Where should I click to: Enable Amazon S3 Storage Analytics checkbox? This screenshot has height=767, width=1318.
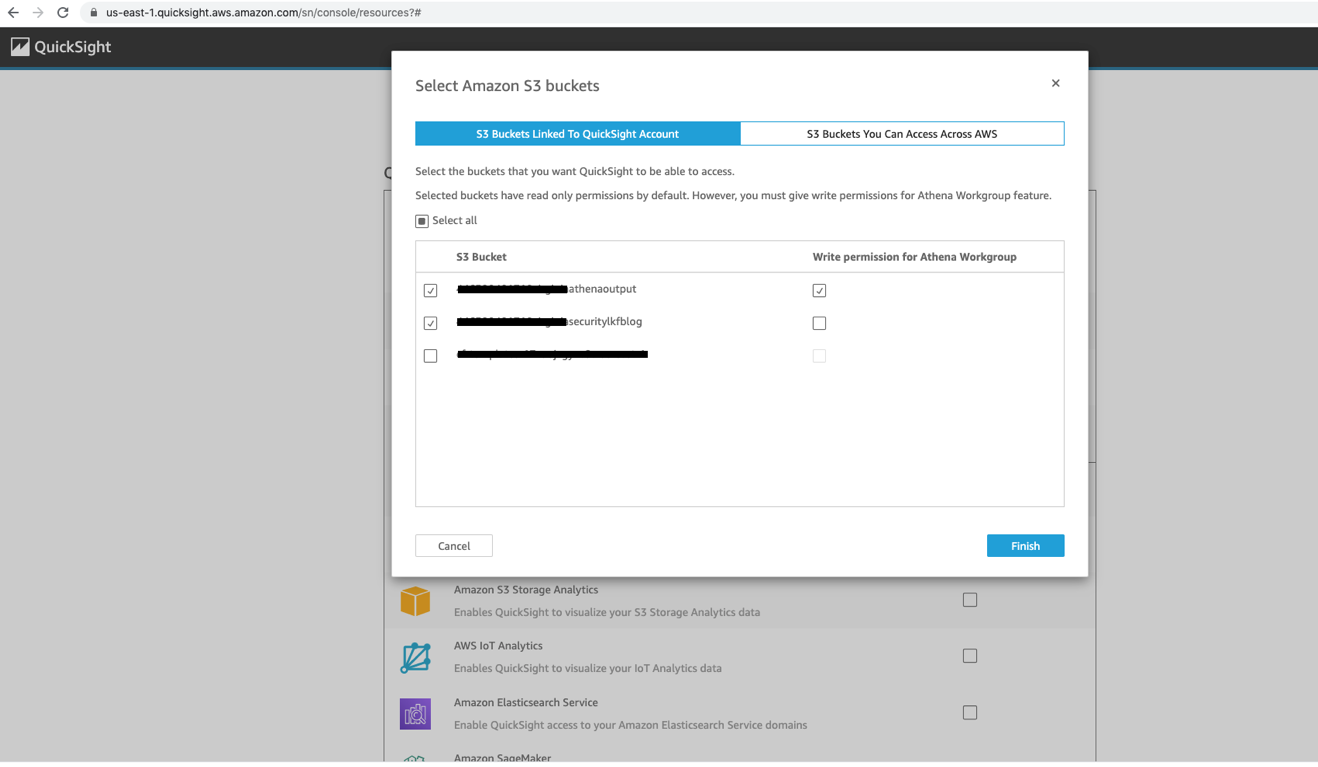(970, 600)
